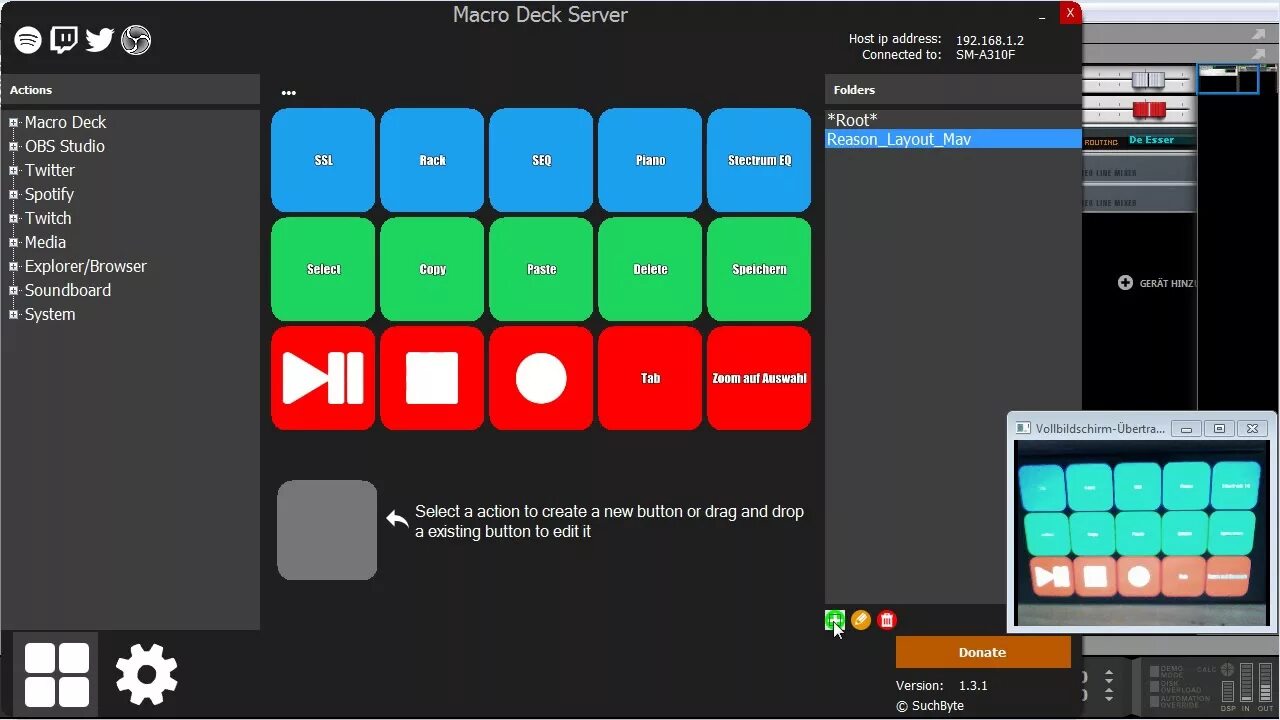This screenshot has width=1280, height=720.
Task: Expand the Spotify actions node
Action: [14, 195]
